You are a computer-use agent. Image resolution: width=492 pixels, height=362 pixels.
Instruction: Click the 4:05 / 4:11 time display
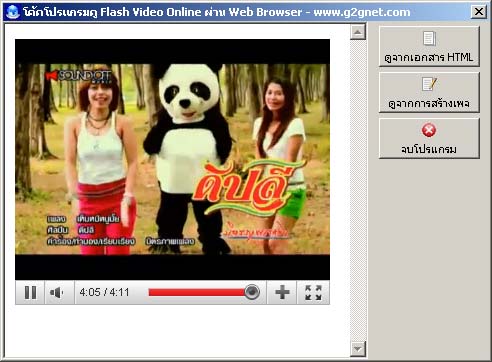point(104,292)
